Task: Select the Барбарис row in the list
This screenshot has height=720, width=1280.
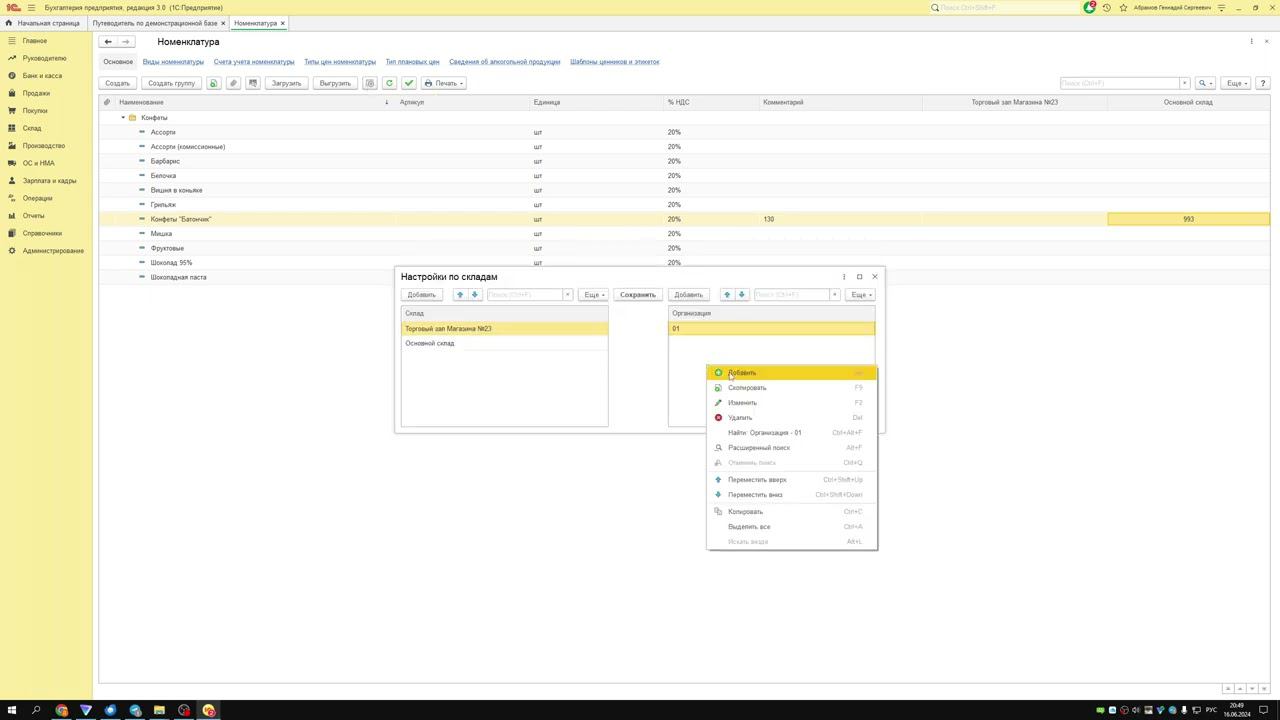Action: tap(684, 161)
